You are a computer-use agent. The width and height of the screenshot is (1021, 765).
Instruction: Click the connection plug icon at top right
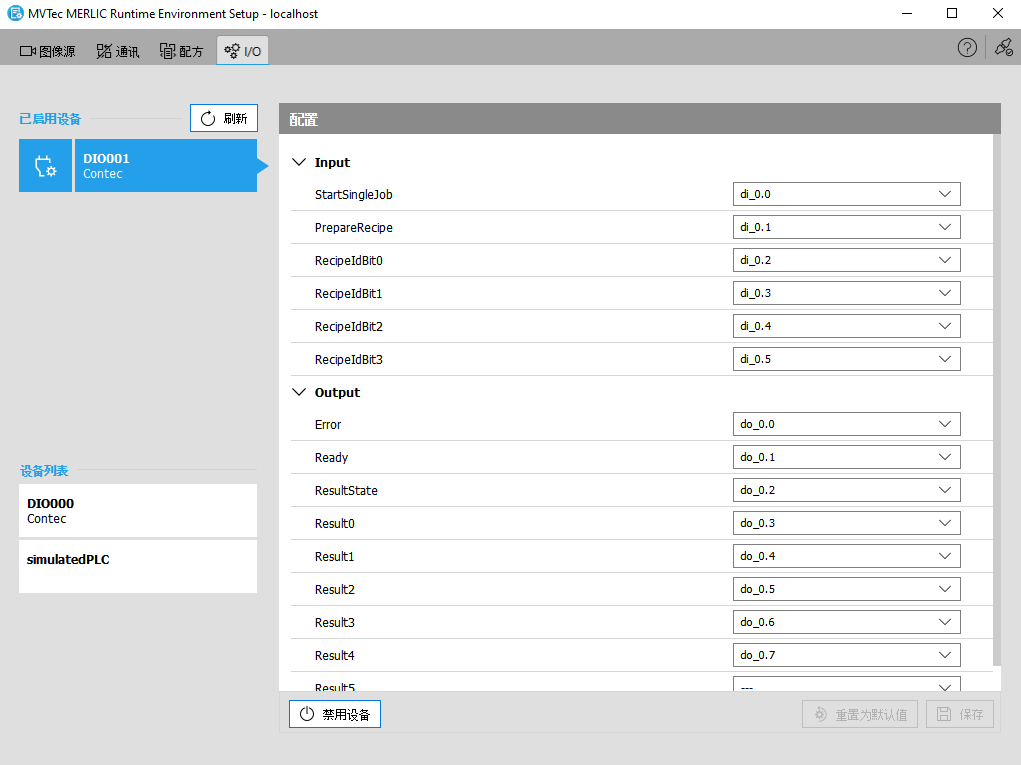[1003, 48]
